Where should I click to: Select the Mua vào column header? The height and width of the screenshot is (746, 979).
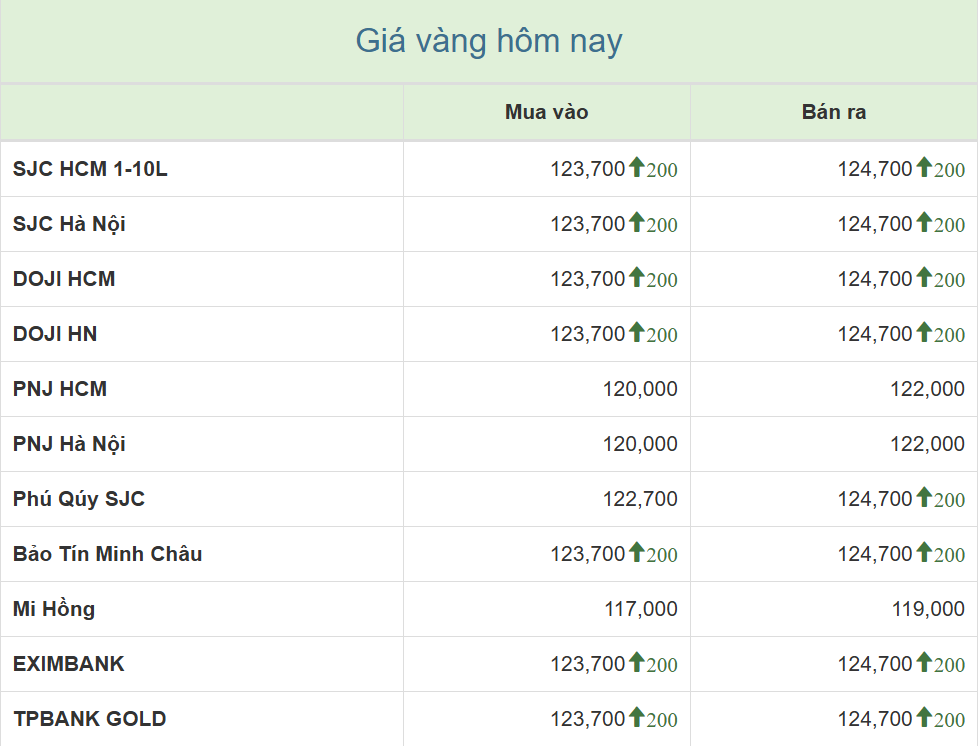coord(546,112)
